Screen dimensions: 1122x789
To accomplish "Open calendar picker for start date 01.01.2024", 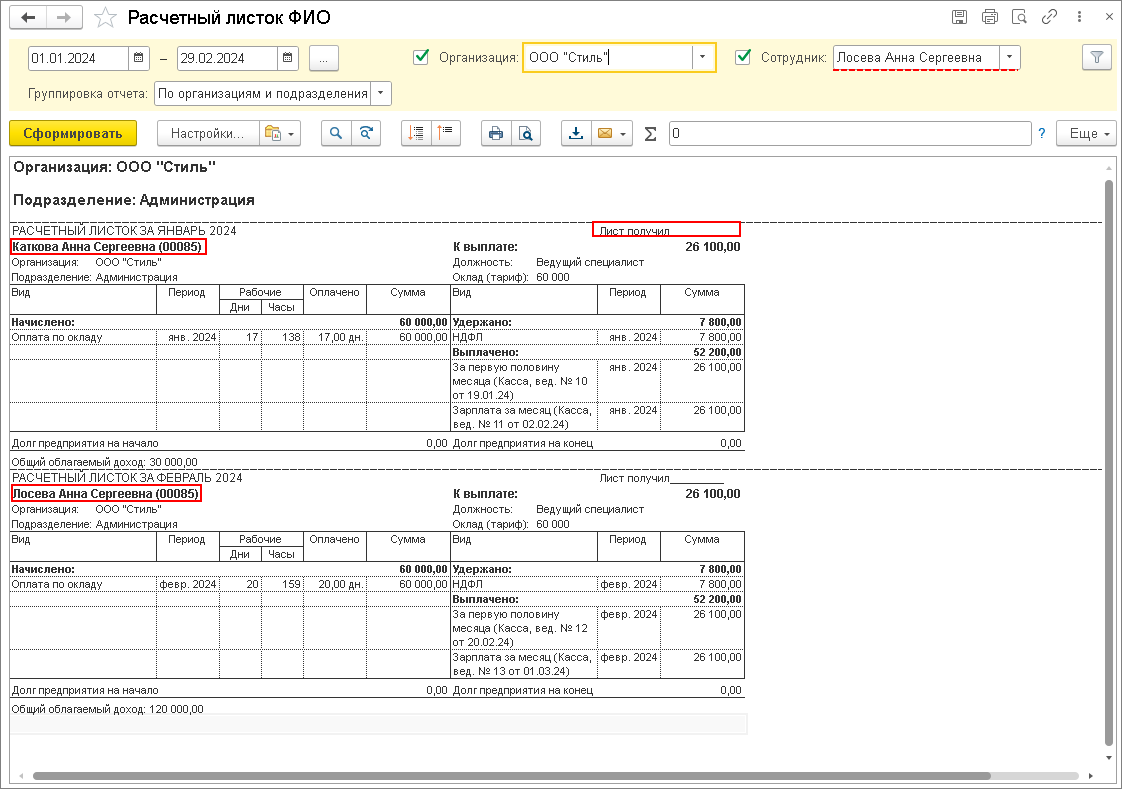I will pos(139,58).
